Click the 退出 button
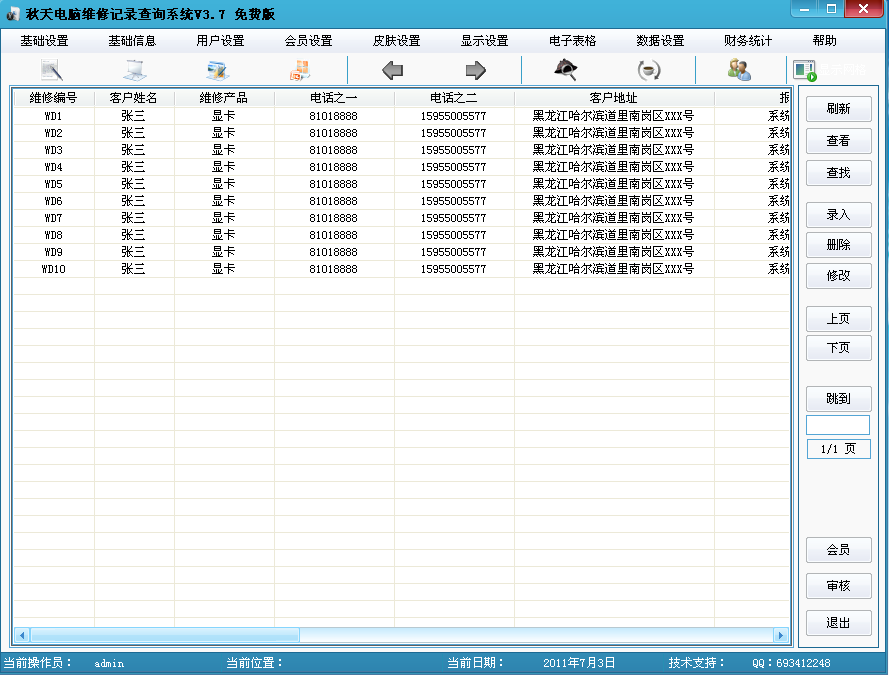 [x=839, y=623]
